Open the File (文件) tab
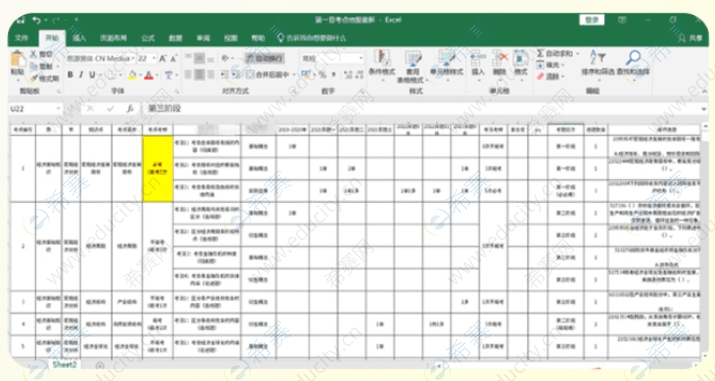715x381 pixels. 22,38
